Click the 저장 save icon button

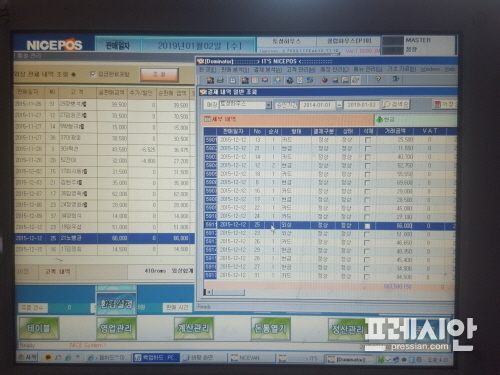coord(445,105)
